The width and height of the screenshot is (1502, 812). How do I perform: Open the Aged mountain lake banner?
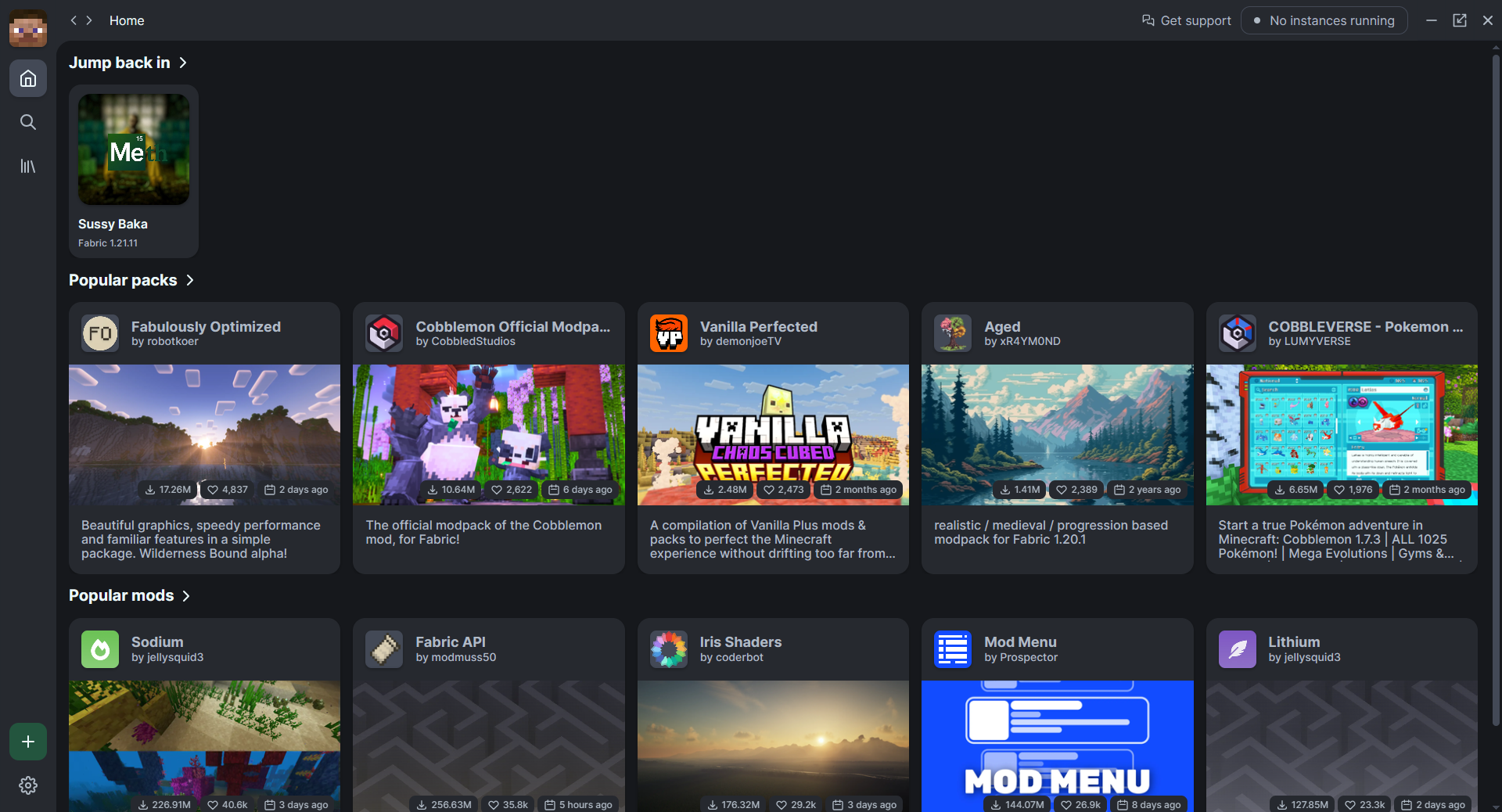click(1058, 434)
